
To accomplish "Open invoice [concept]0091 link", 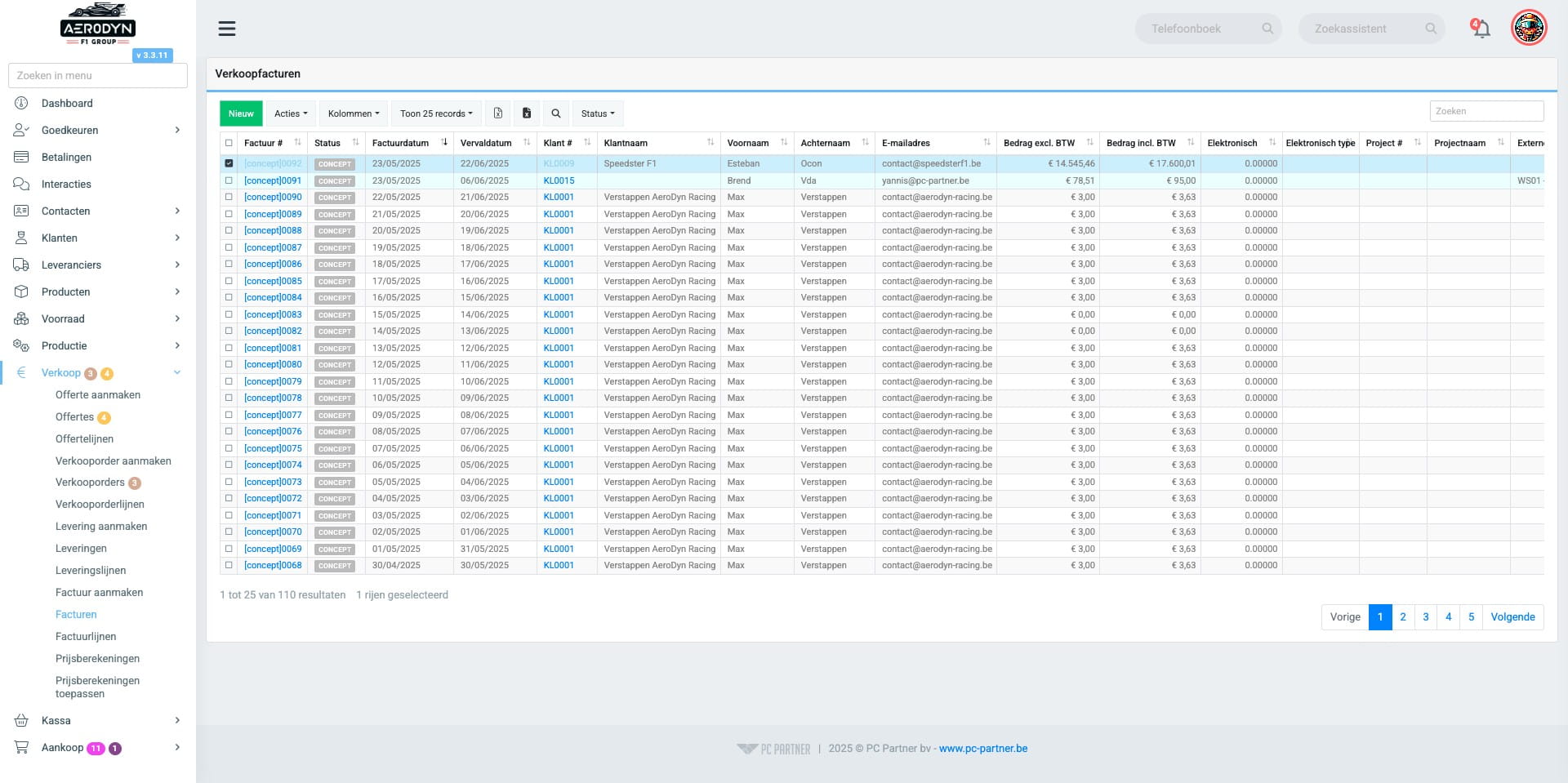I will (x=273, y=180).
